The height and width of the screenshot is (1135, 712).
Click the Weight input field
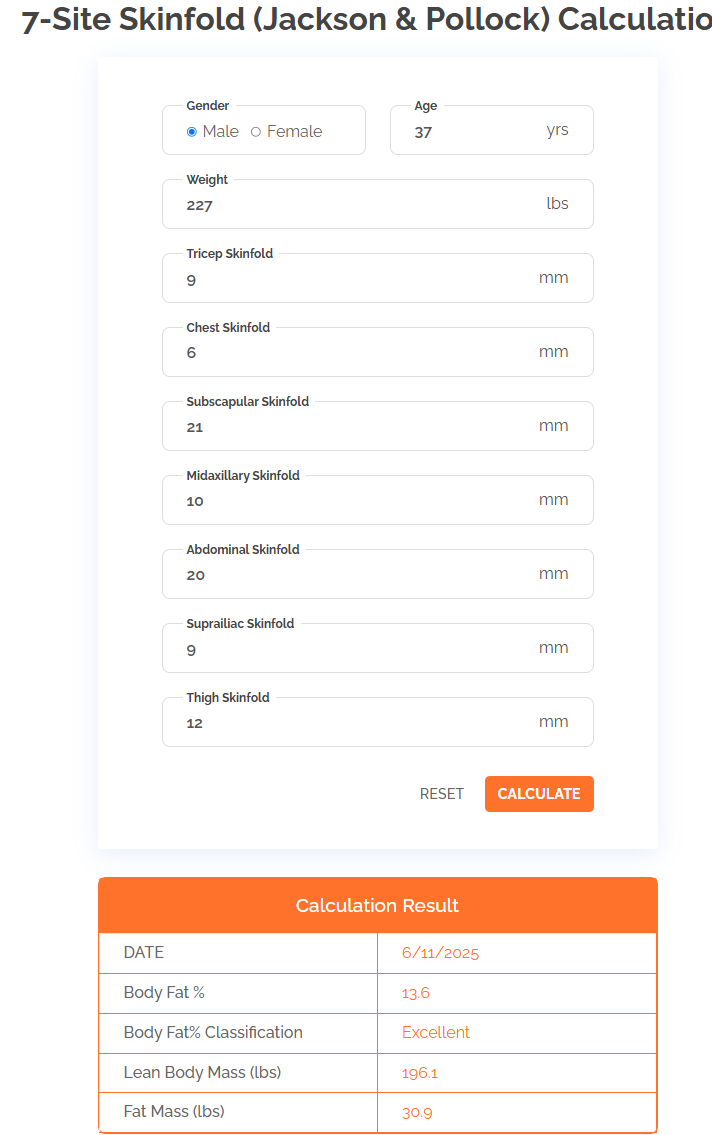click(x=378, y=204)
